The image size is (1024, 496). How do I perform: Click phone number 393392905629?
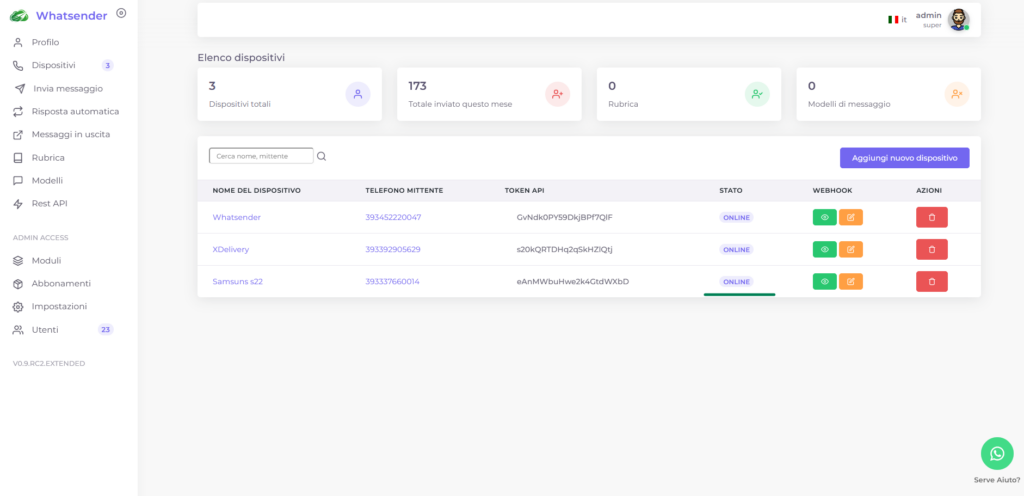[392, 249]
